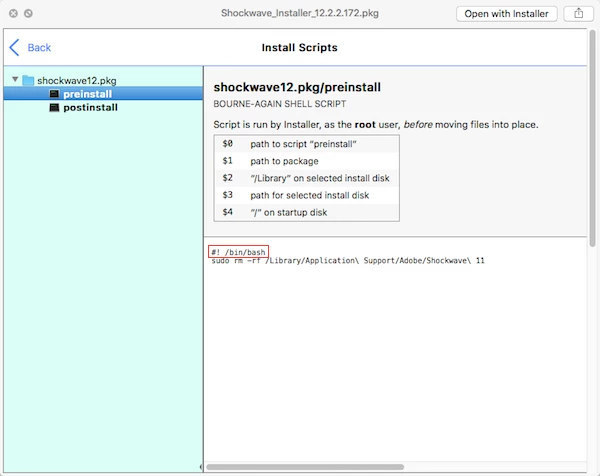Click the share icon button
Image resolution: width=600 pixels, height=476 pixels.
click(578, 14)
